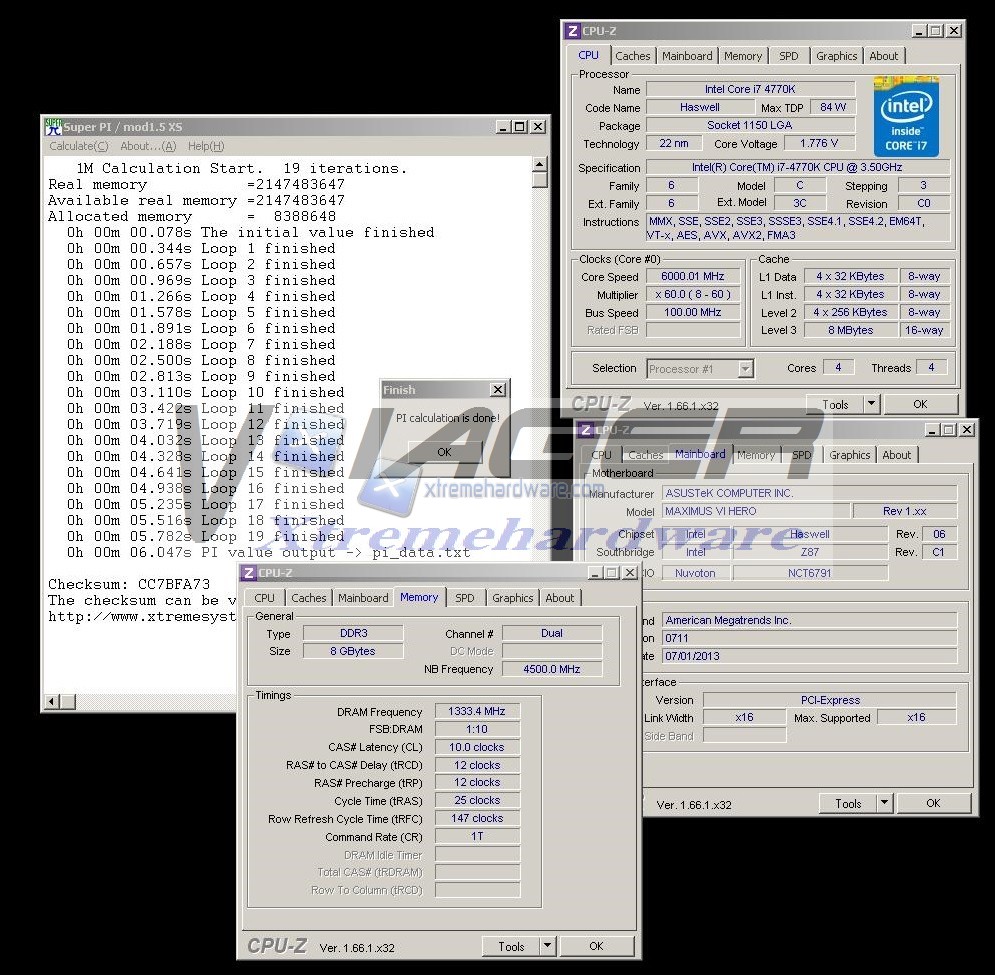This screenshot has height=975, width=995.
Task: Click the CPU-Z icon in memory window title
Action: [x=247, y=573]
